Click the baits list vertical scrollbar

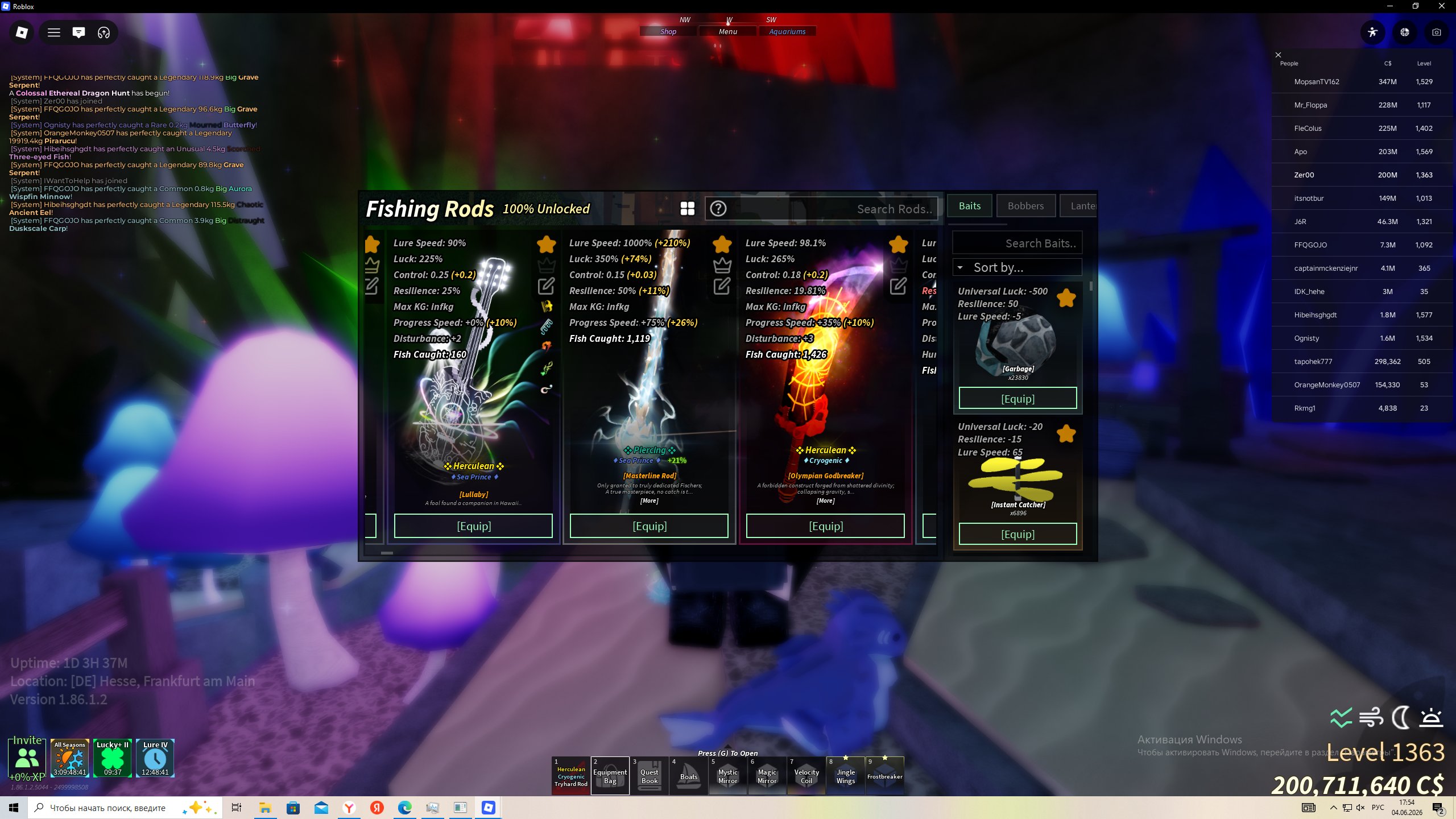[1091, 287]
